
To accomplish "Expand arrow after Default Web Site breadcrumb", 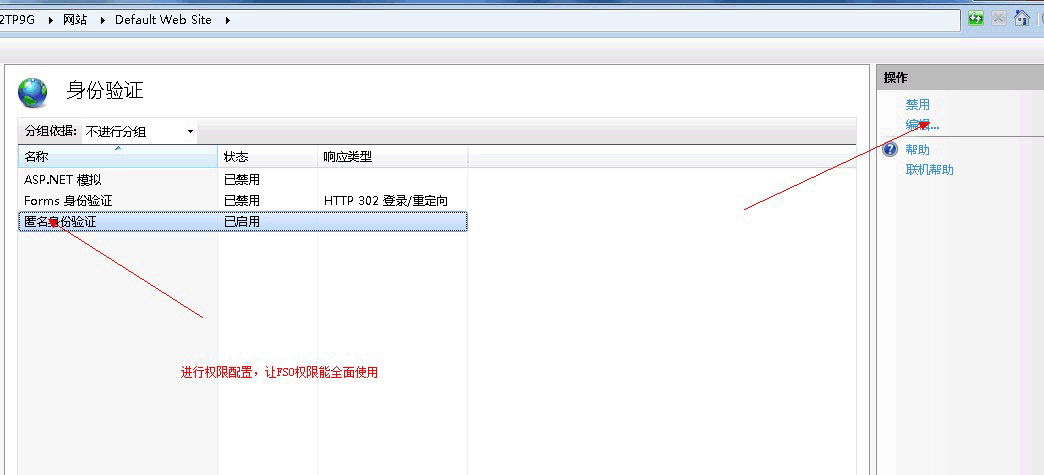I will 227,20.
